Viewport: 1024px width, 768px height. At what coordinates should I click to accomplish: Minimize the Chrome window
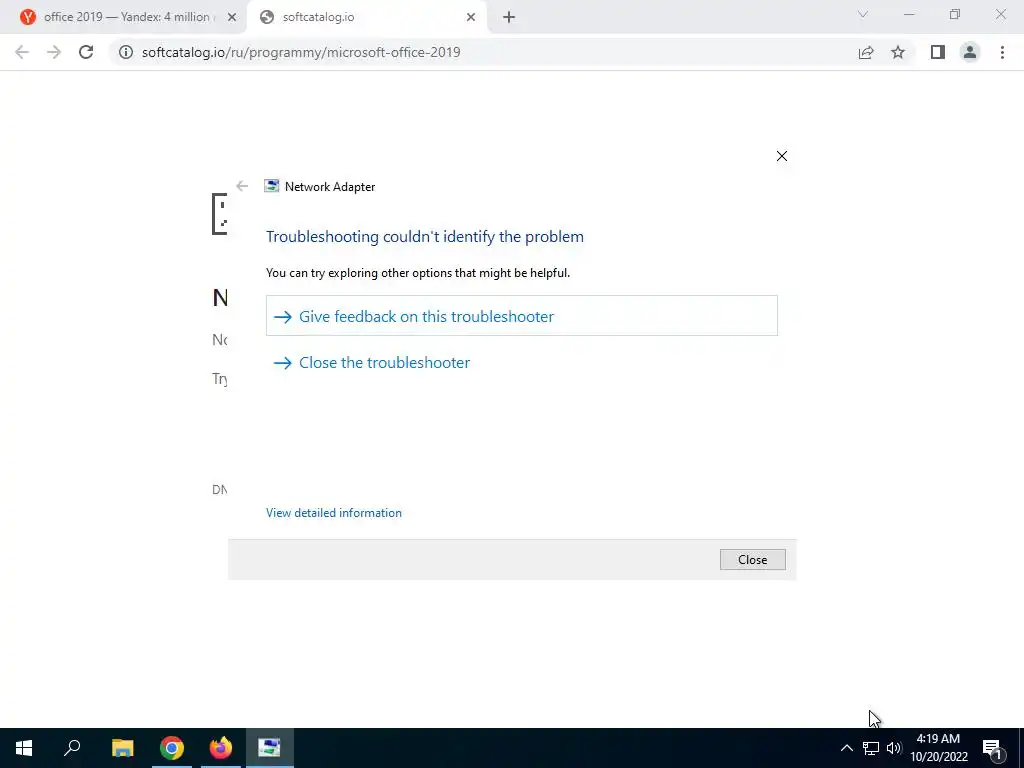click(909, 14)
